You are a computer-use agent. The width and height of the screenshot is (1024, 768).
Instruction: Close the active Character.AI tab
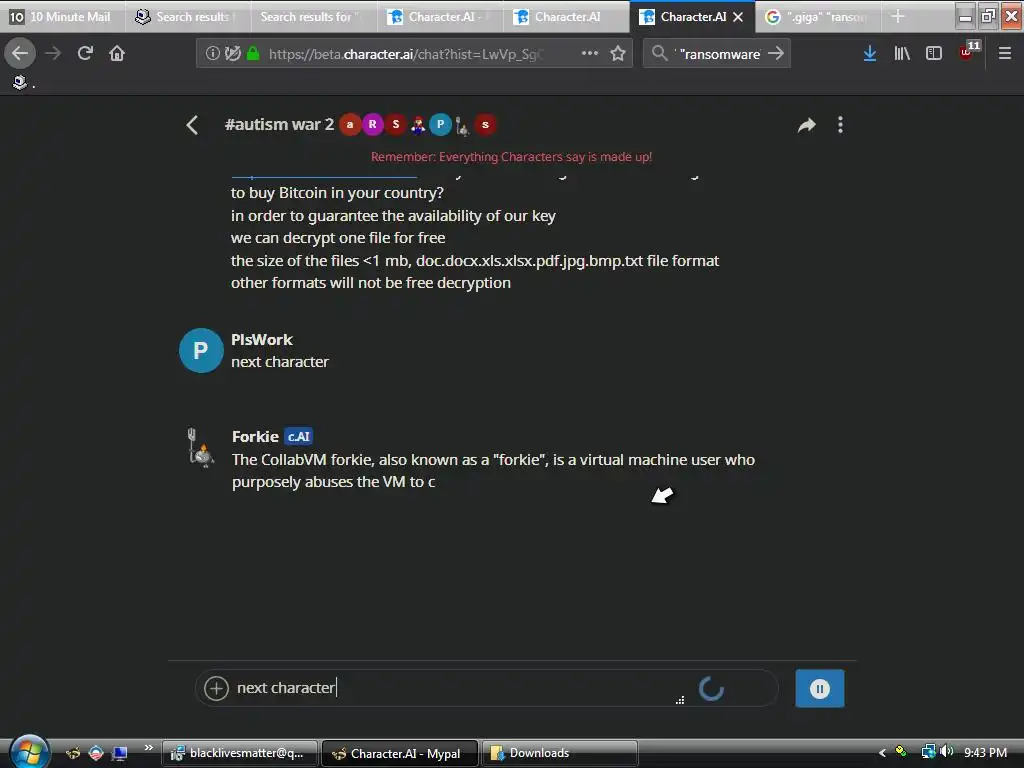738,17
